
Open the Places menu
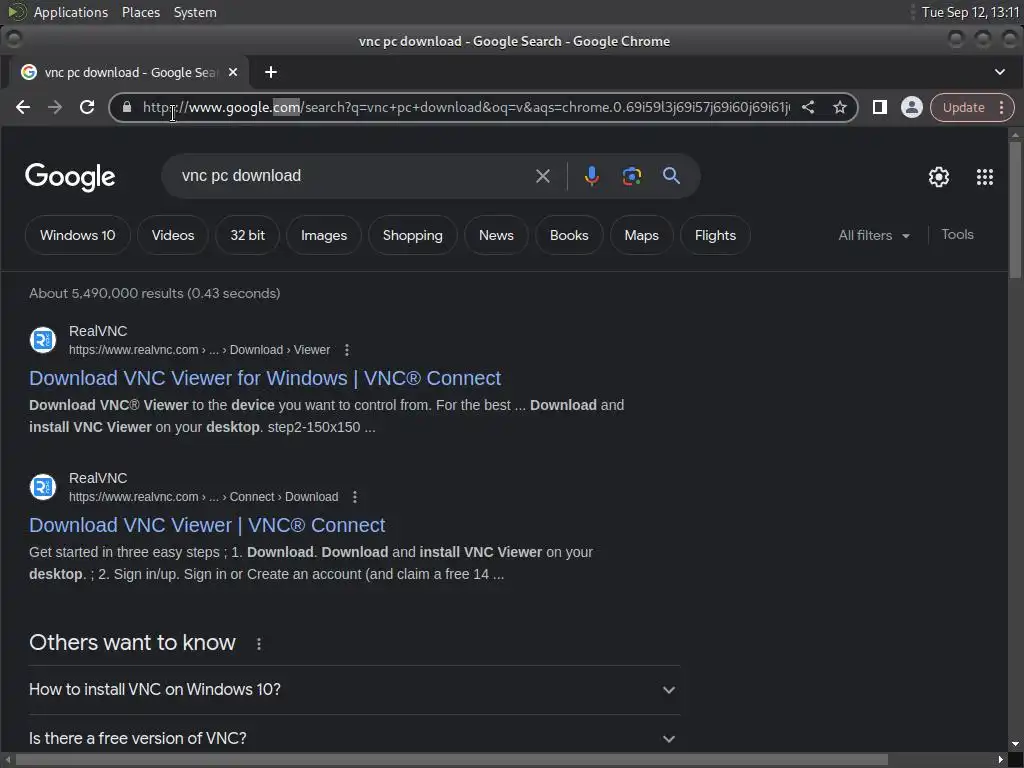coord(140,12)
